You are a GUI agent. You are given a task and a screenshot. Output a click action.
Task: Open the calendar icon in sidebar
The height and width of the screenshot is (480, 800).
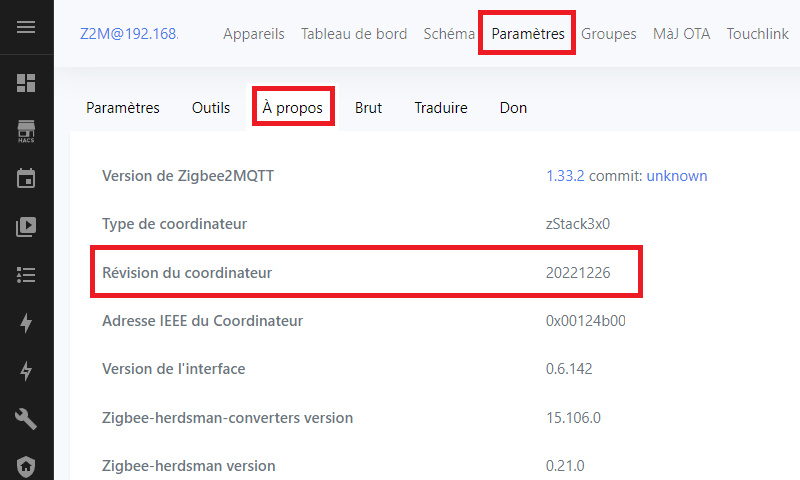point(26,179)
